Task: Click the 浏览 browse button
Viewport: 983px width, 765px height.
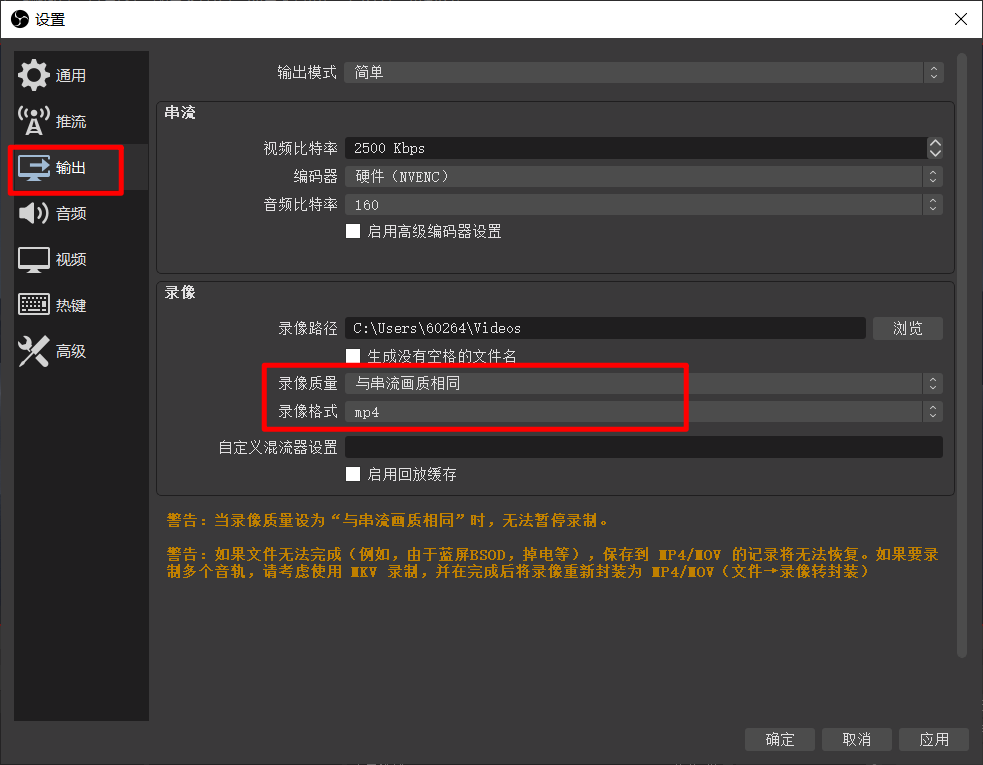Action: (x=908, y=328)
